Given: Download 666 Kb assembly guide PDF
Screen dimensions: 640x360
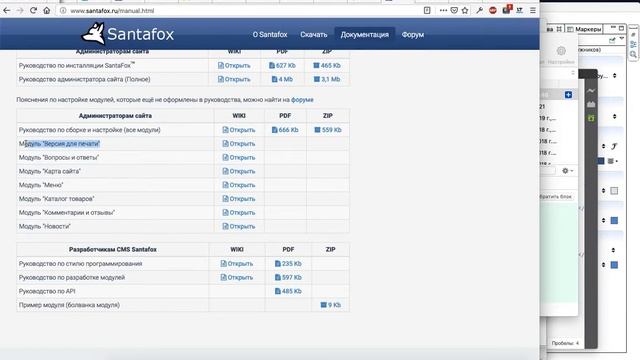Looking at the screenshot, I should pos(285,130).
